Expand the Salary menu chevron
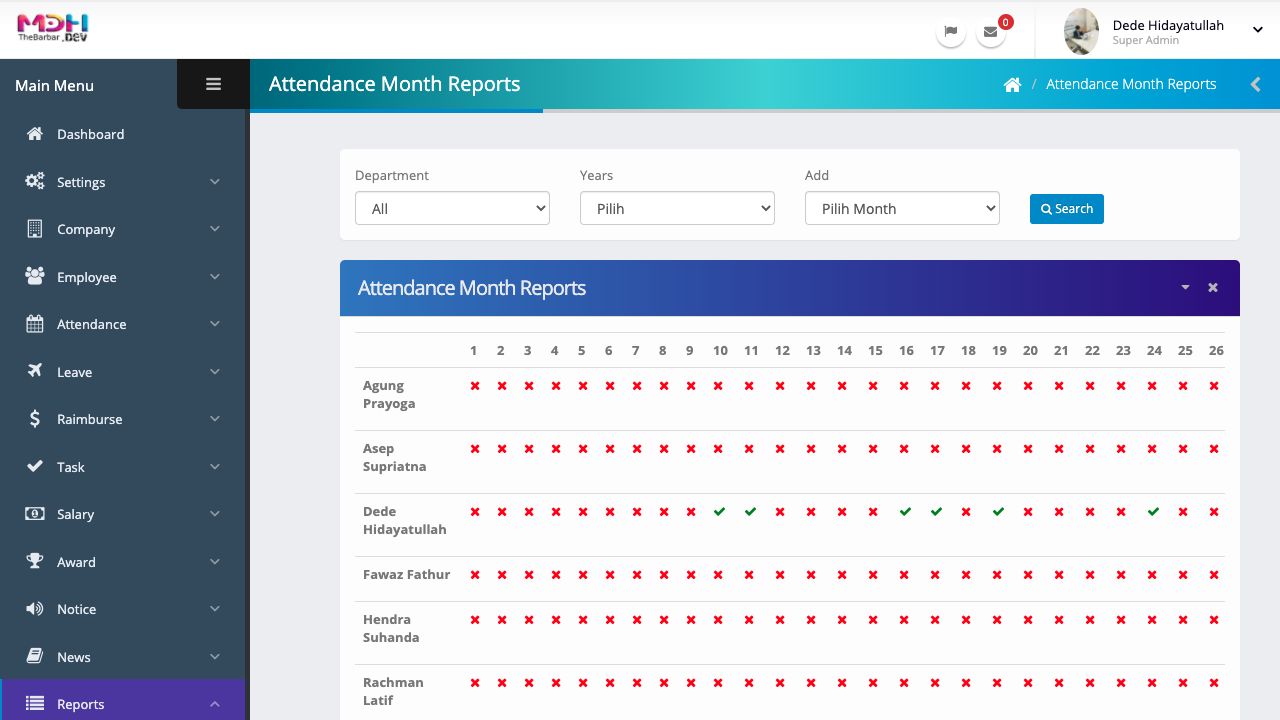Viewport: 1280px width, 720px height. point(214,514)
